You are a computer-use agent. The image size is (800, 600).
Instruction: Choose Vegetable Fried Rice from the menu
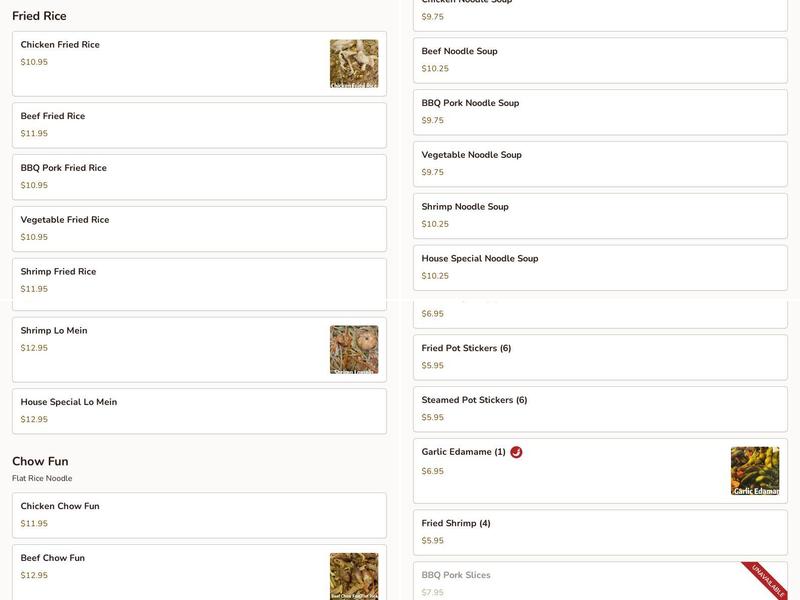(199, 229)
